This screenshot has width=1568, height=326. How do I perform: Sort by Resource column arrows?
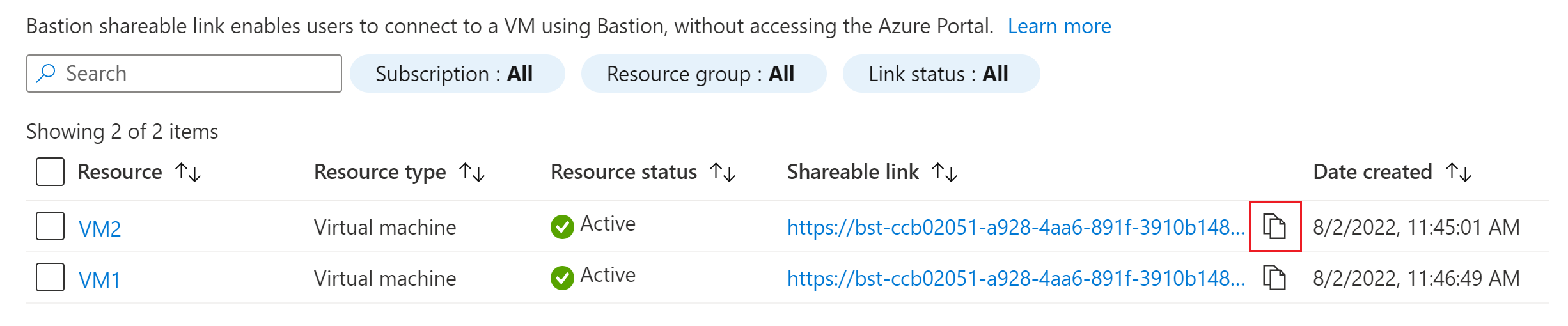pyautogui.click(x=188, y=172)
